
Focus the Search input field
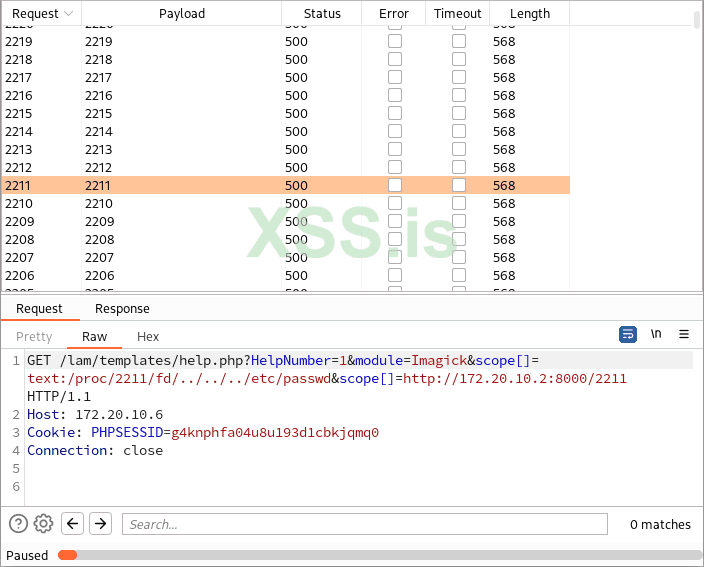tap(365, 524)
